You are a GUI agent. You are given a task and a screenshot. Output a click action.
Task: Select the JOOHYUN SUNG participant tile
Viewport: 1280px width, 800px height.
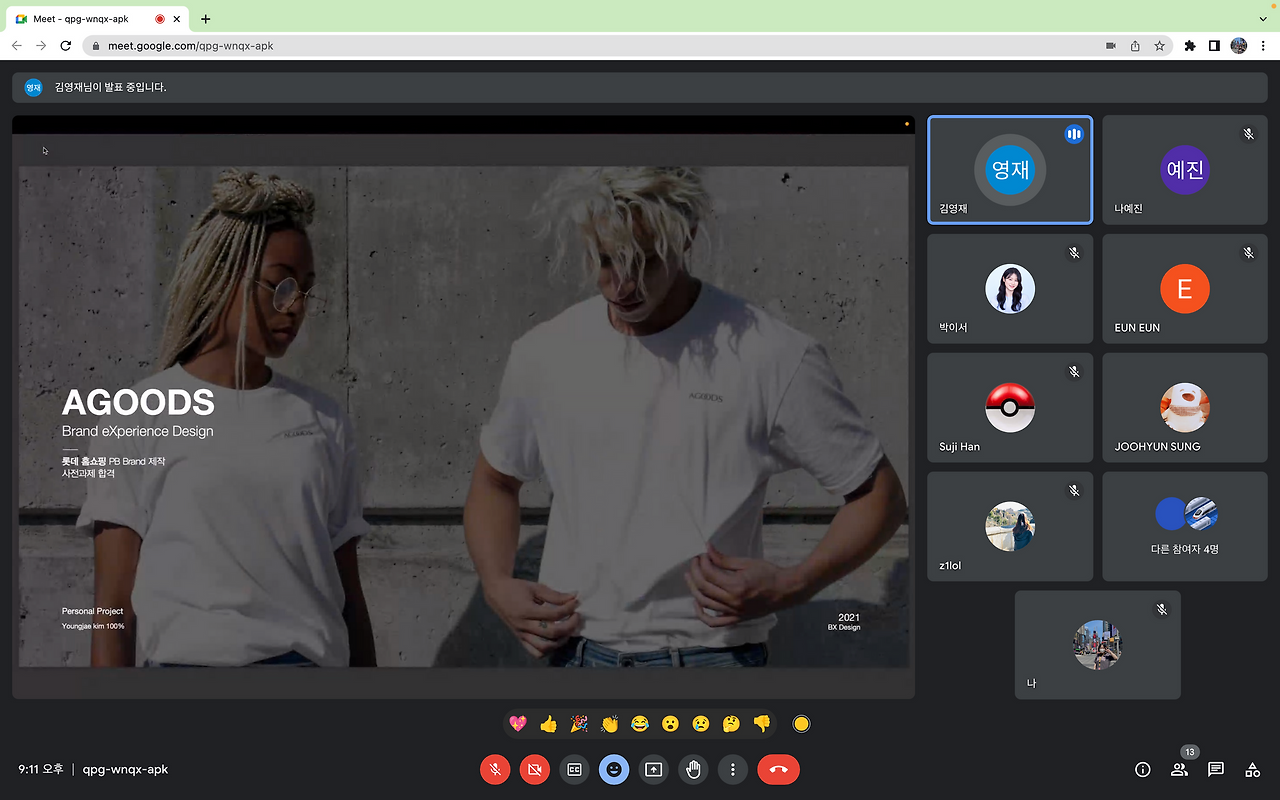(1185, 408)
